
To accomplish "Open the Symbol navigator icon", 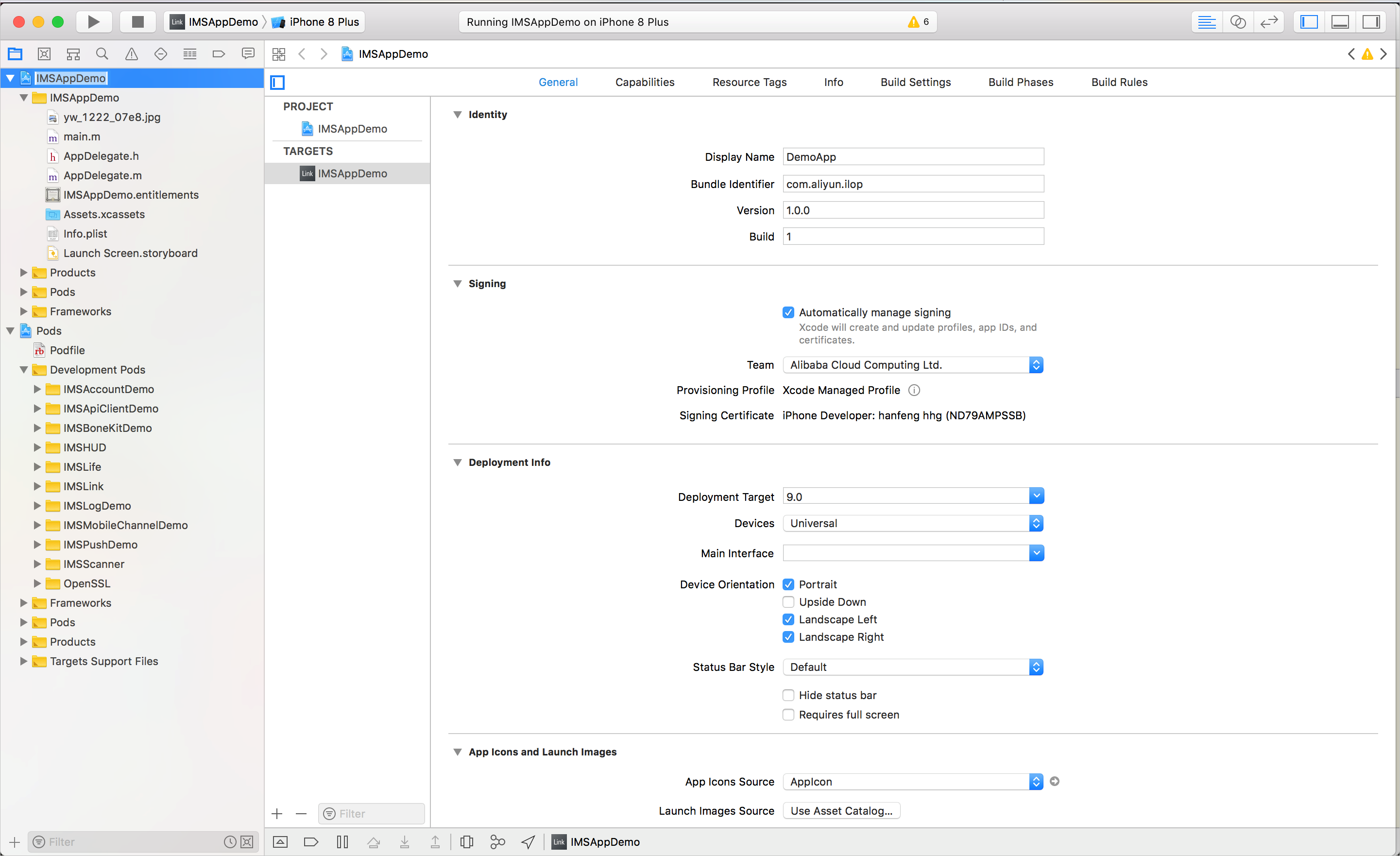I will [x=73, y=53].
